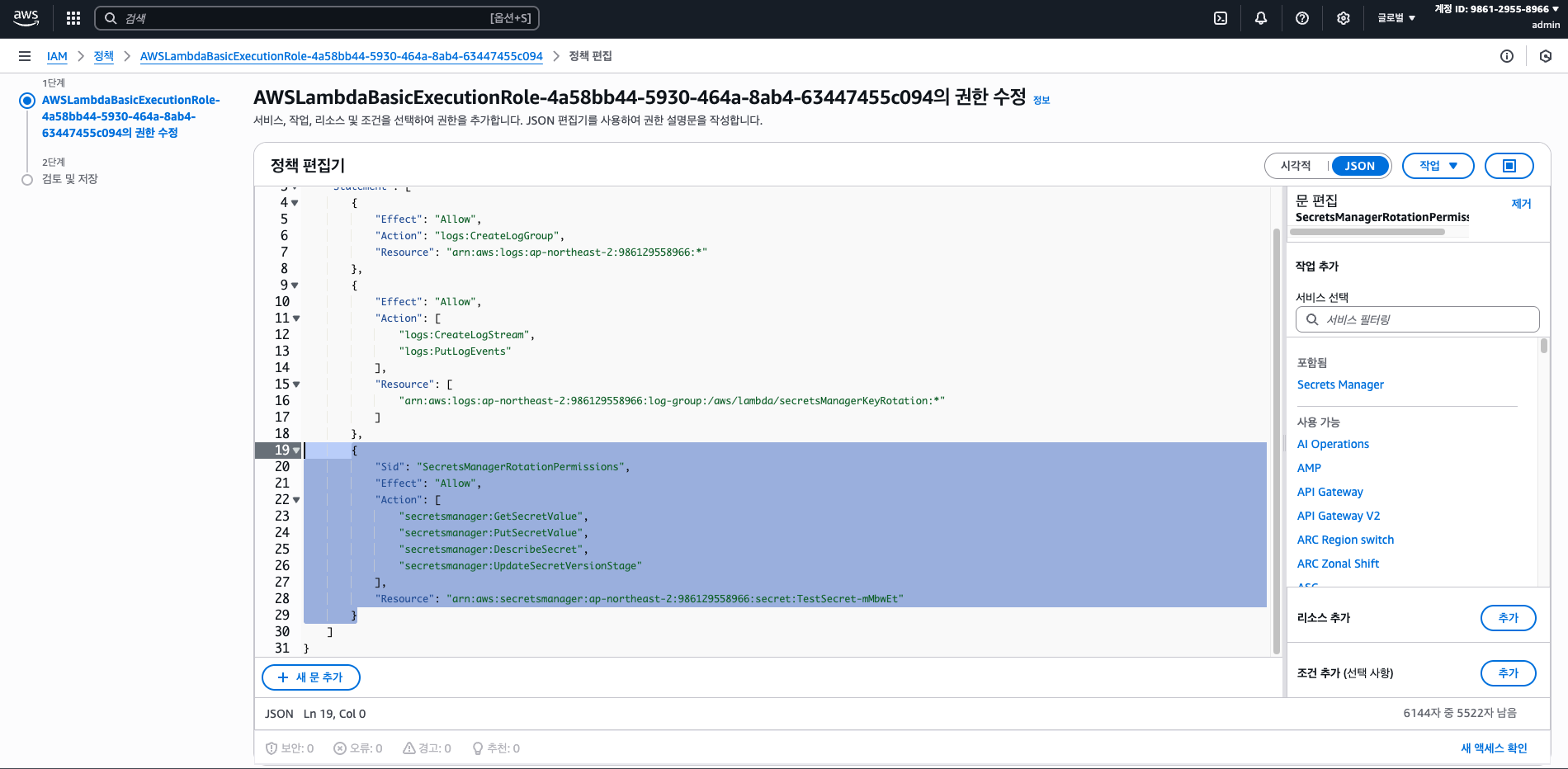
Task: Click the "SecretsManagerRotationPermissions" Sid value
Action: pyautogui.click(x=520, y=467)
